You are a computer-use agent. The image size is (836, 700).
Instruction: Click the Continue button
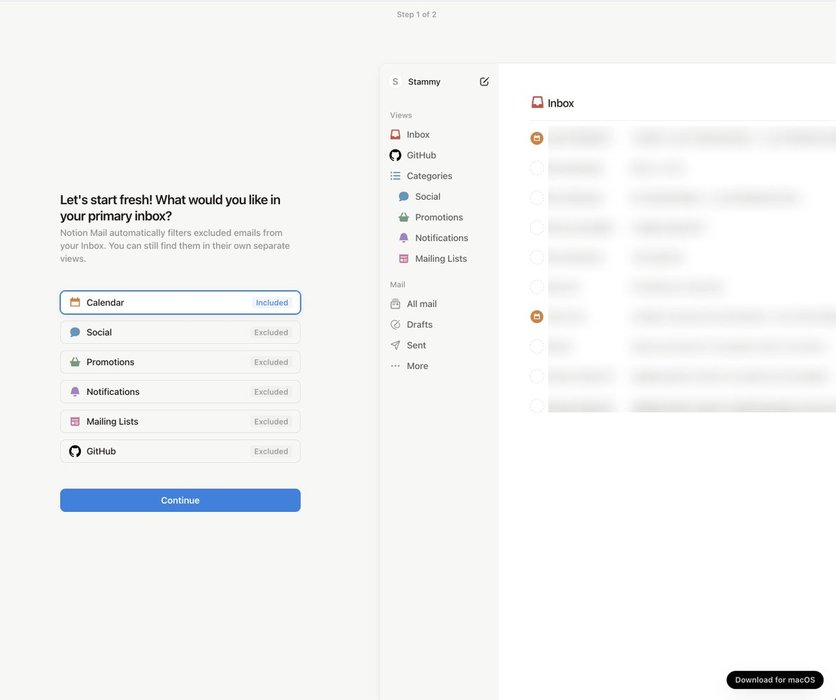(180, 500)
